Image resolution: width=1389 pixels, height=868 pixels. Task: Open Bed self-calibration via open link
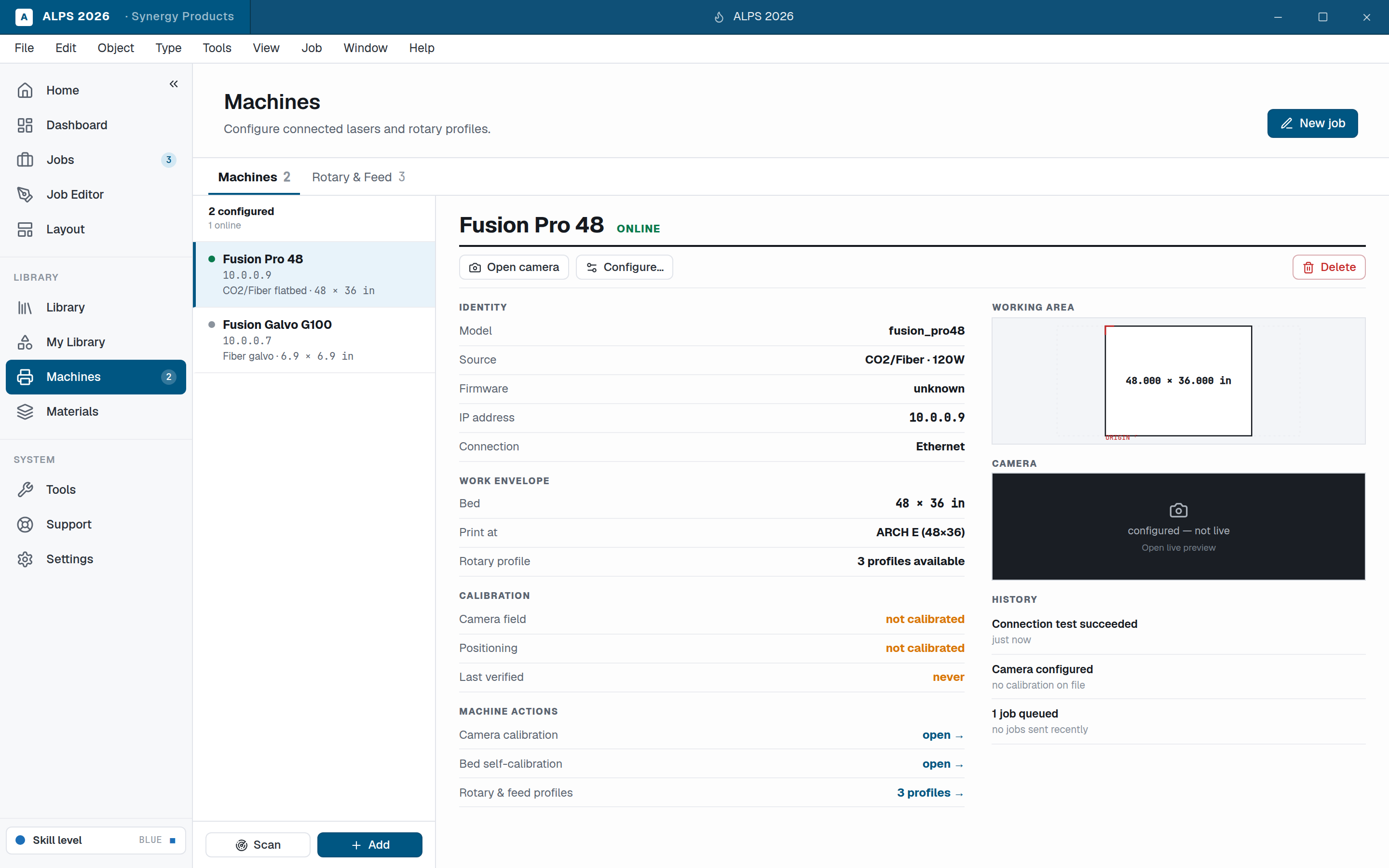click(x=943, y=763)
